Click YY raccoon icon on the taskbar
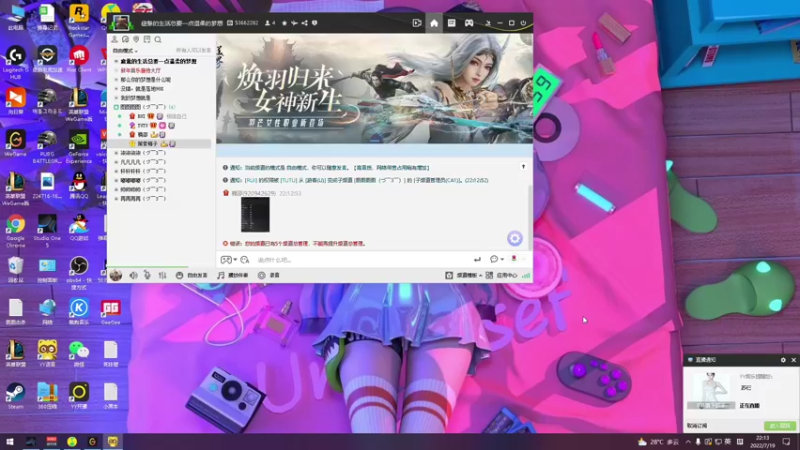The width and height of the screenshot is (800, 450). tap(112, 442)
